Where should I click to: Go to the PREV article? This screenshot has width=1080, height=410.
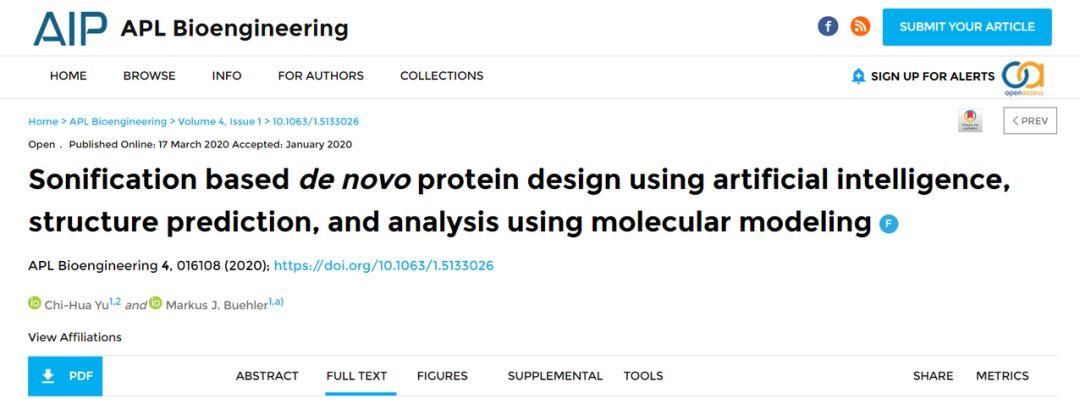(1030, 121)
